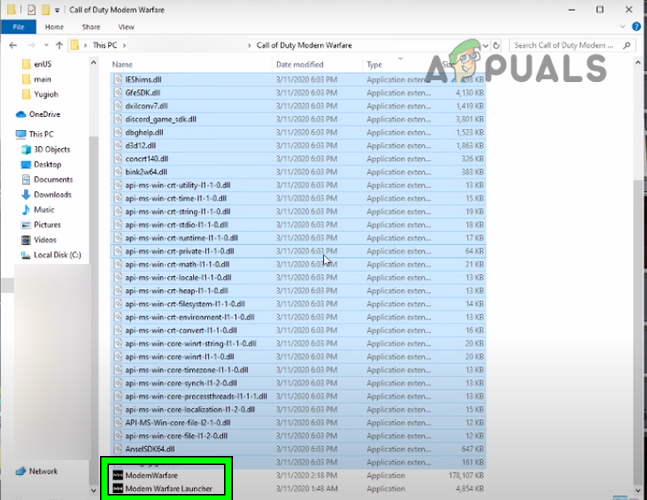
Task: Select api-ms-win-crt-string-l1-1-0.dll file name
Action: [x=178, y=211]
